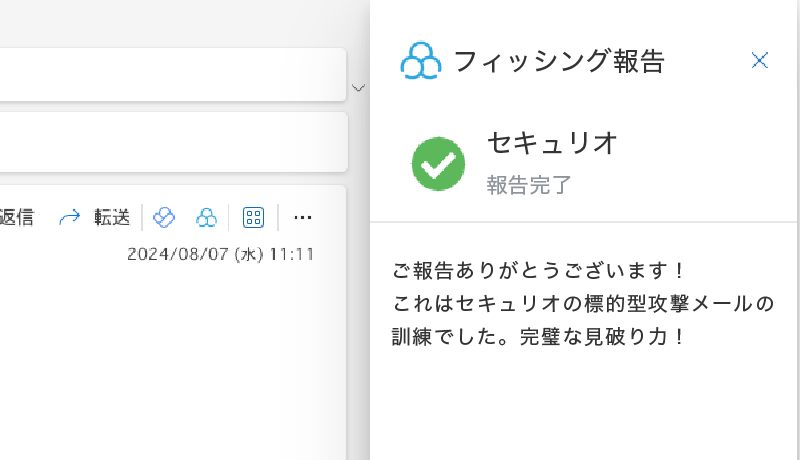Click the message timestamp 2024/08/07 (水) 11:11
This screenshot has height=460, width=800.
click(220, 254)
